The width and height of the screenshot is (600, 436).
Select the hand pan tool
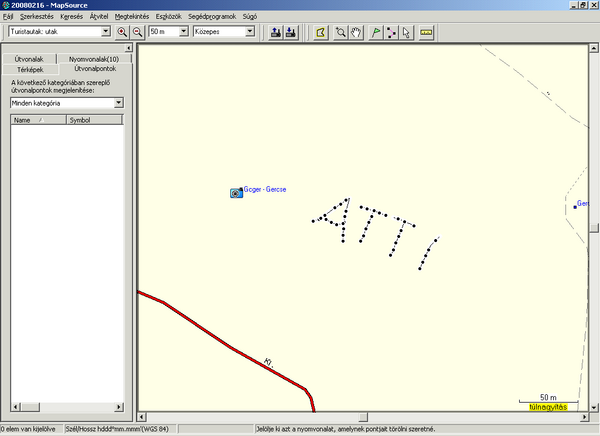click(x=356, y=32)
